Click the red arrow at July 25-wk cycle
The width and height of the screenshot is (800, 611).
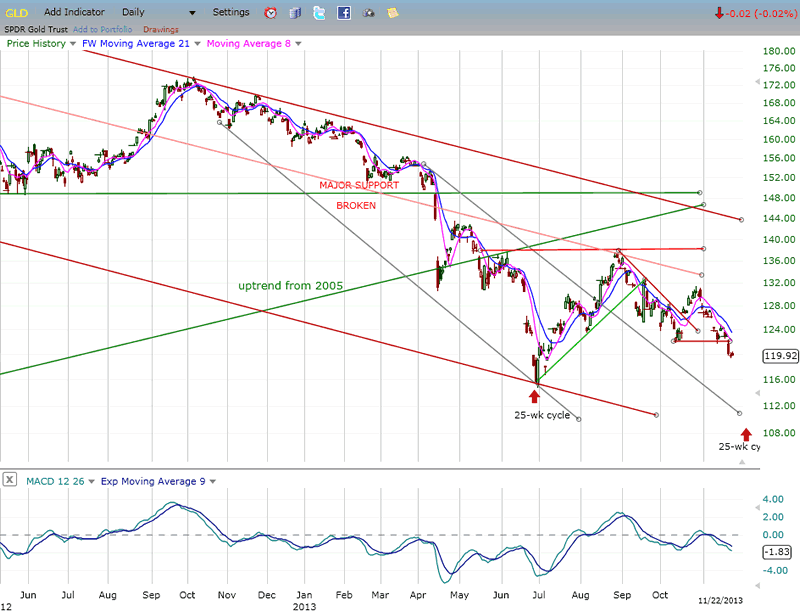(x=534, y=396)
